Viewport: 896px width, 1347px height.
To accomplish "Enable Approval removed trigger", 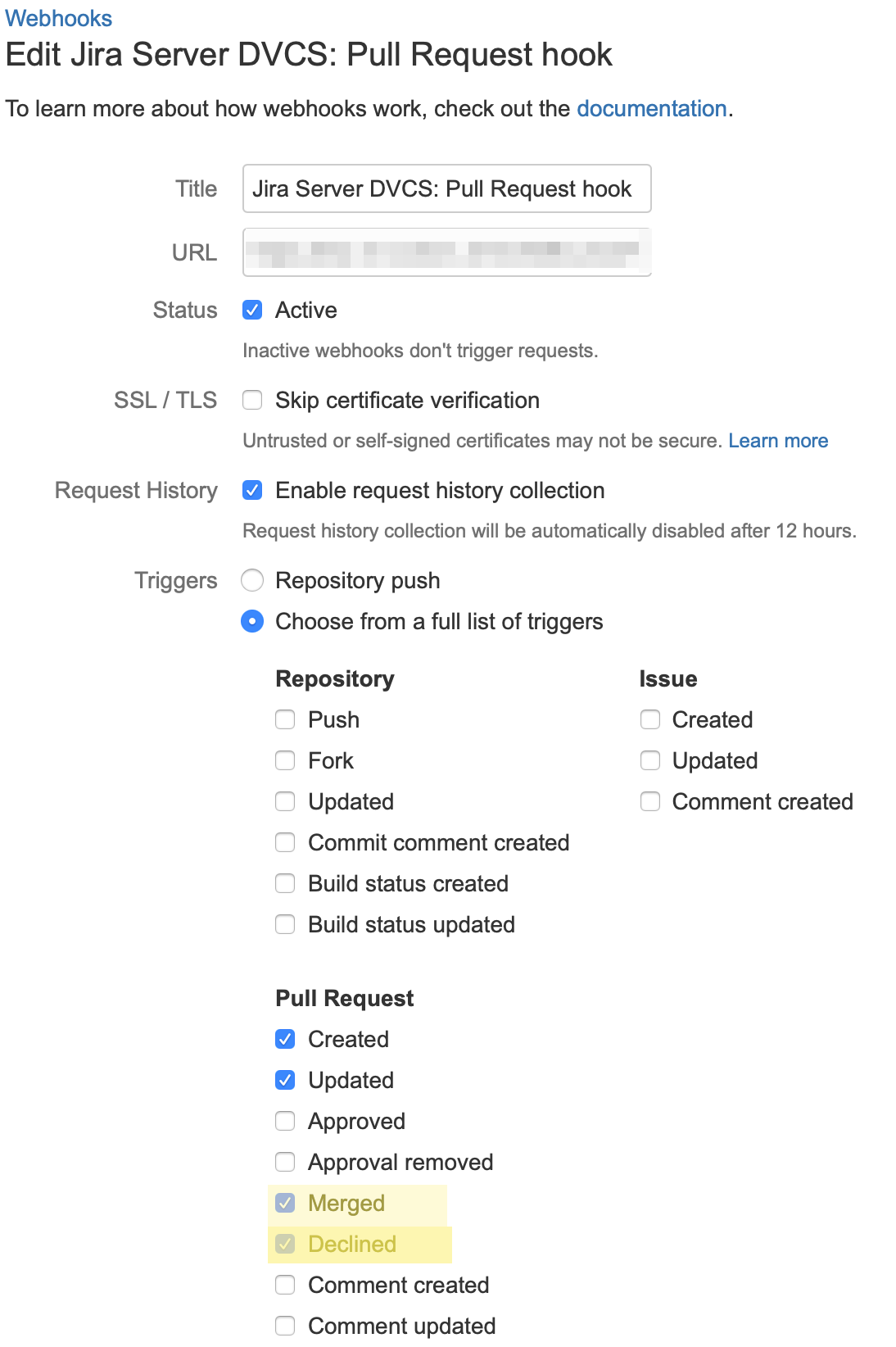I will (x=284, y=1162).
